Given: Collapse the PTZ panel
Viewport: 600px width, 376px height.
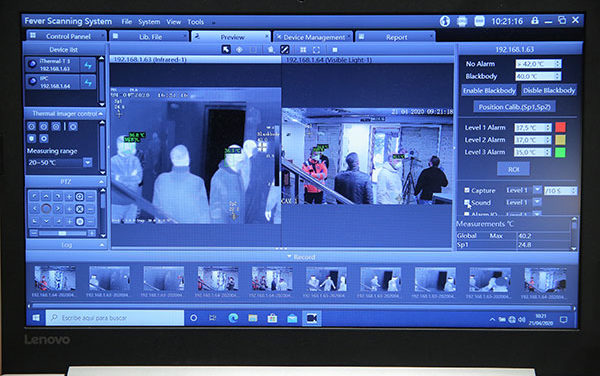Looking at the screenshot, I should pos(101,181).
